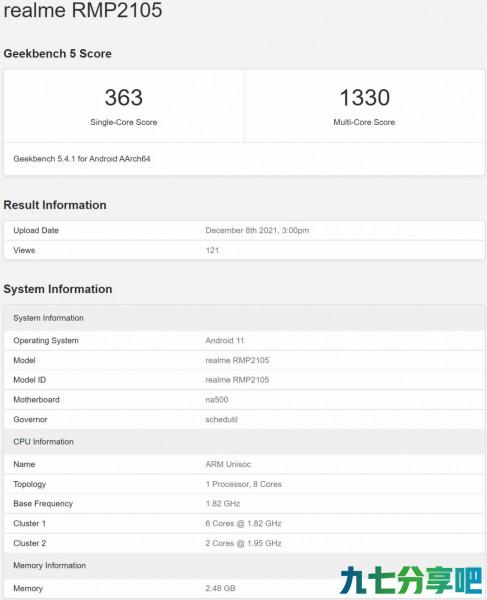Click the Chinese watermark logo

coord(411,580)
